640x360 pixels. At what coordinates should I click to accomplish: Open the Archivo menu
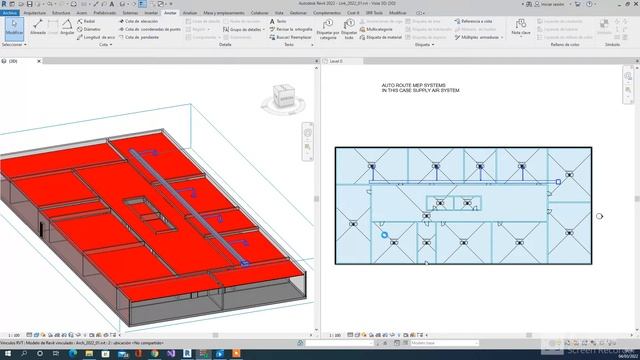click(9, 13)
